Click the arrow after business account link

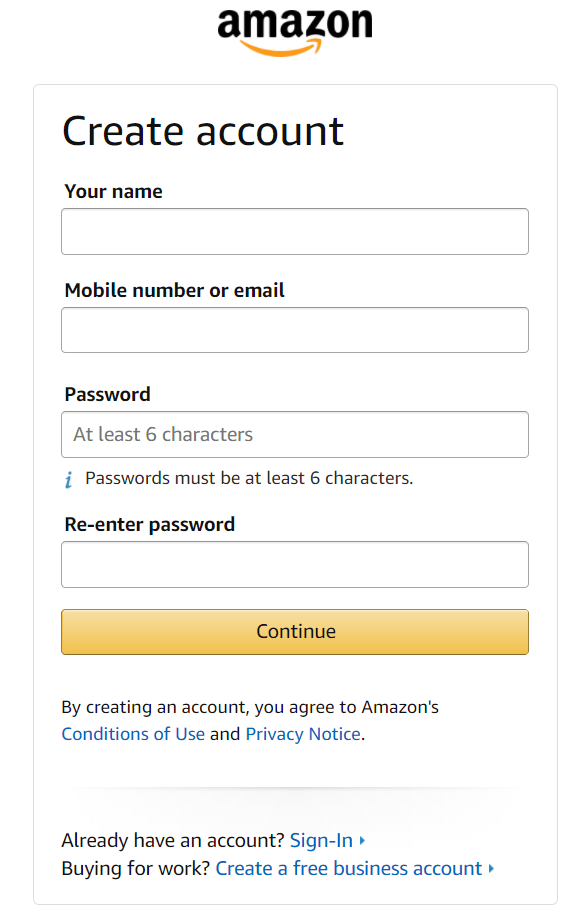pyautogui.click(x=491, y=869)
